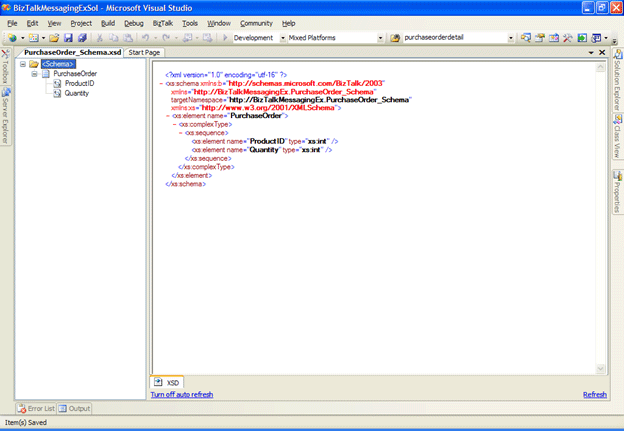This screenshot has height=431, width=624.
Task: Open the Add New Item dropdown arrow
Action: 43,38
